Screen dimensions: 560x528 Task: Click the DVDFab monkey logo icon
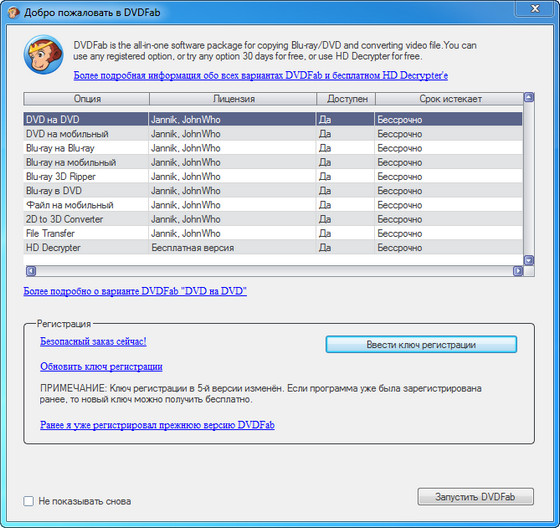pyautogui.click(x=44, y=54)
